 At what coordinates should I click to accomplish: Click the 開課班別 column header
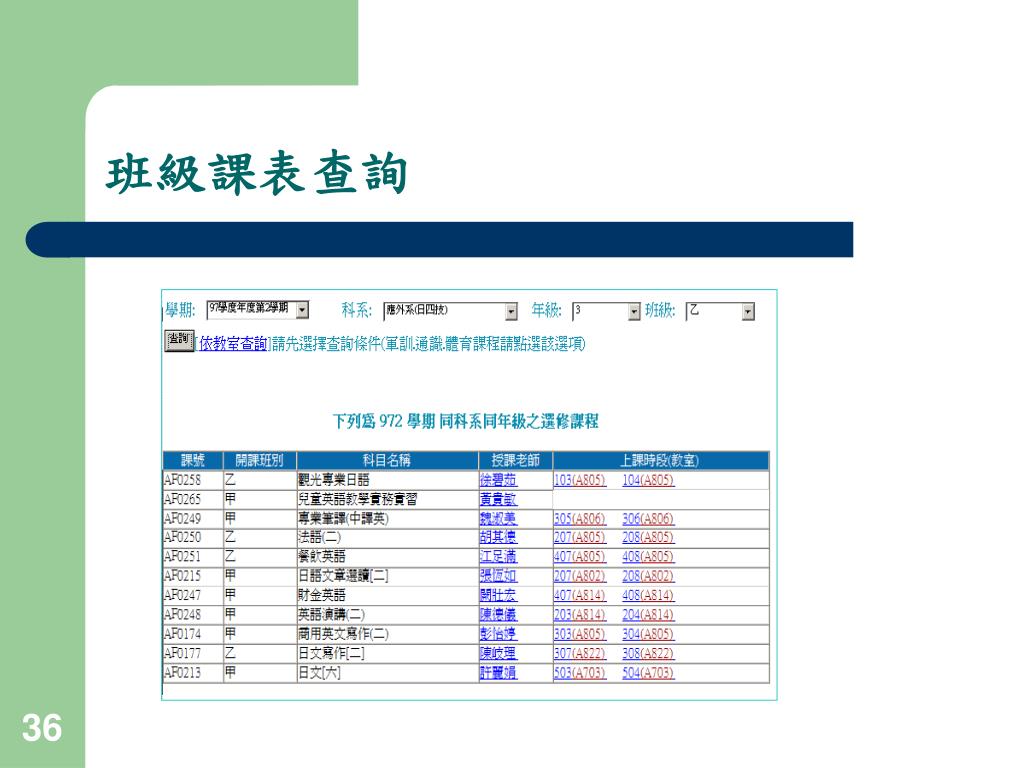pos(259,460)
